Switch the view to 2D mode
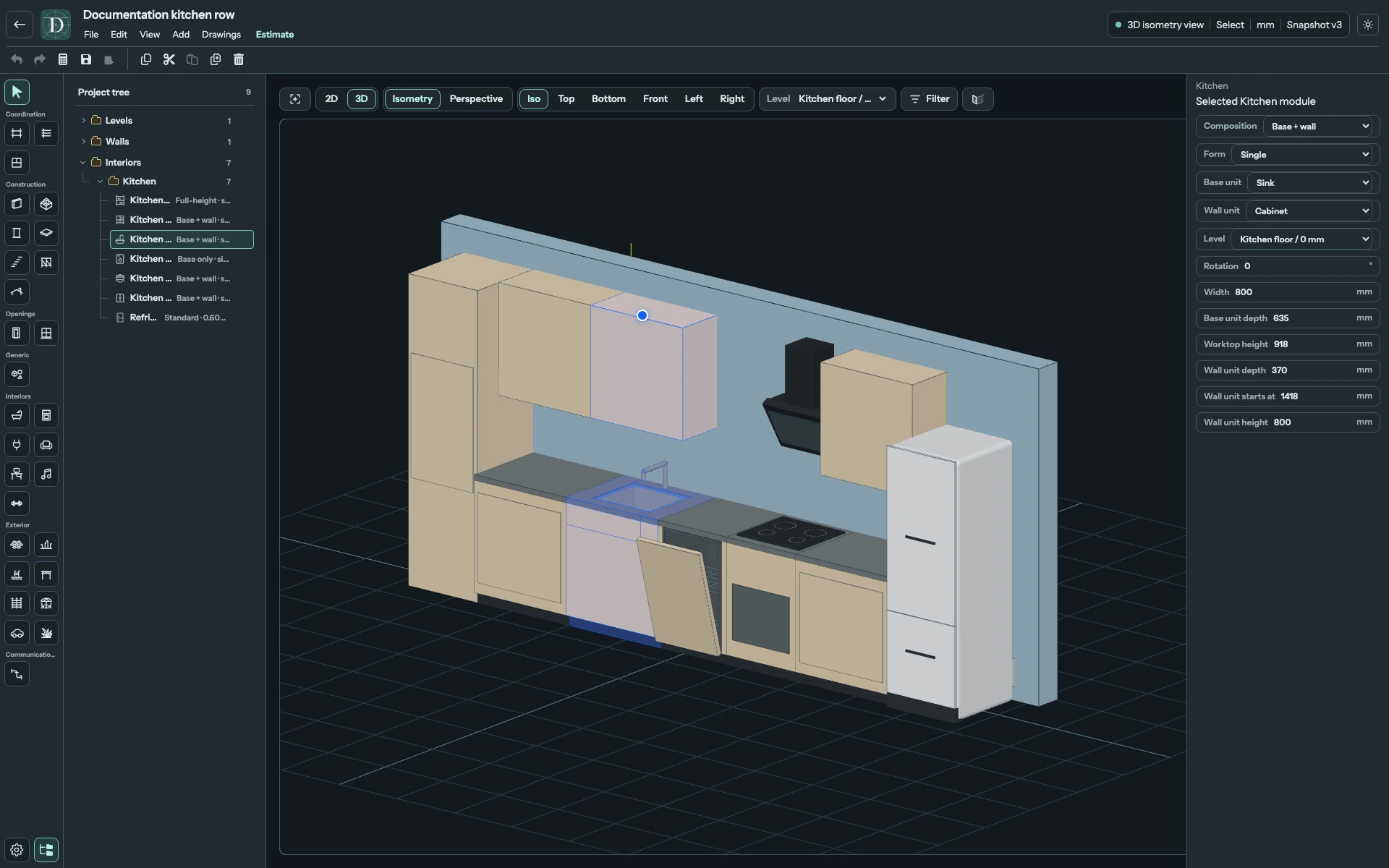 click(331, 99)
